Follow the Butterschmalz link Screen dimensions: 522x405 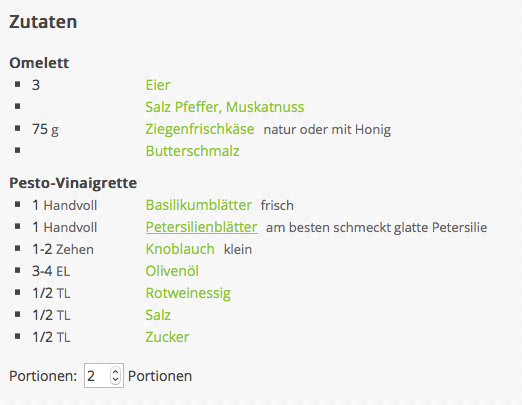point(192,151)
